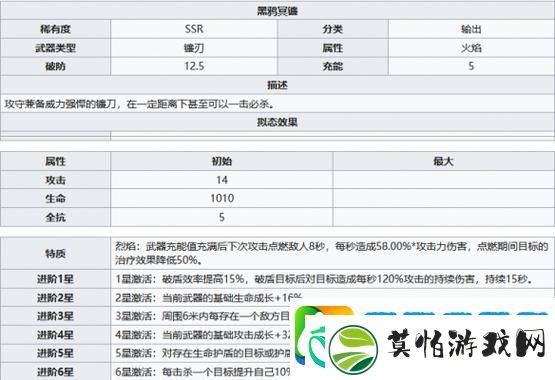Click the SSR rarity value

[194, 29]
